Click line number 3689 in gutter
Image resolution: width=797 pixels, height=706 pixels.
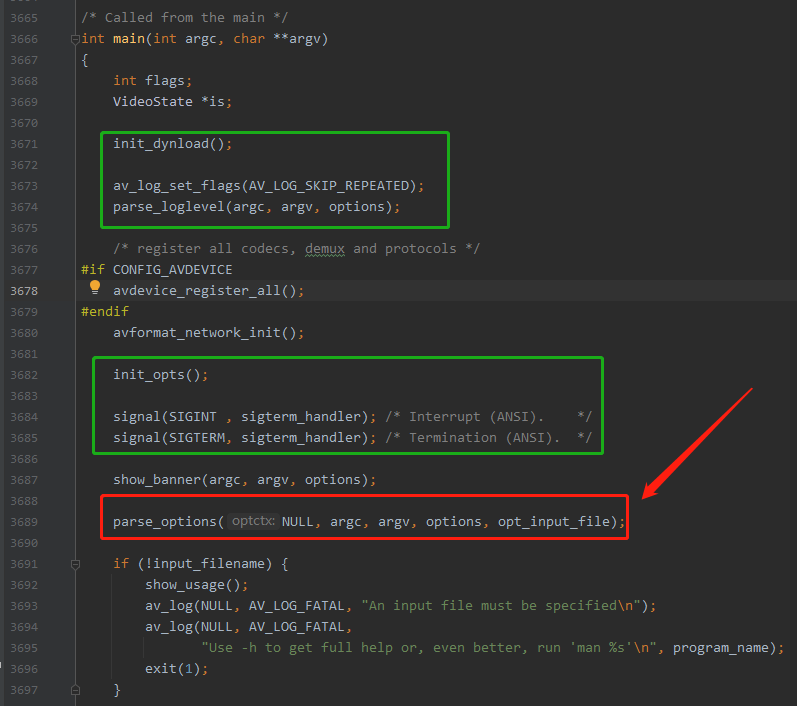pyautogui.click(x=24, y=522)
